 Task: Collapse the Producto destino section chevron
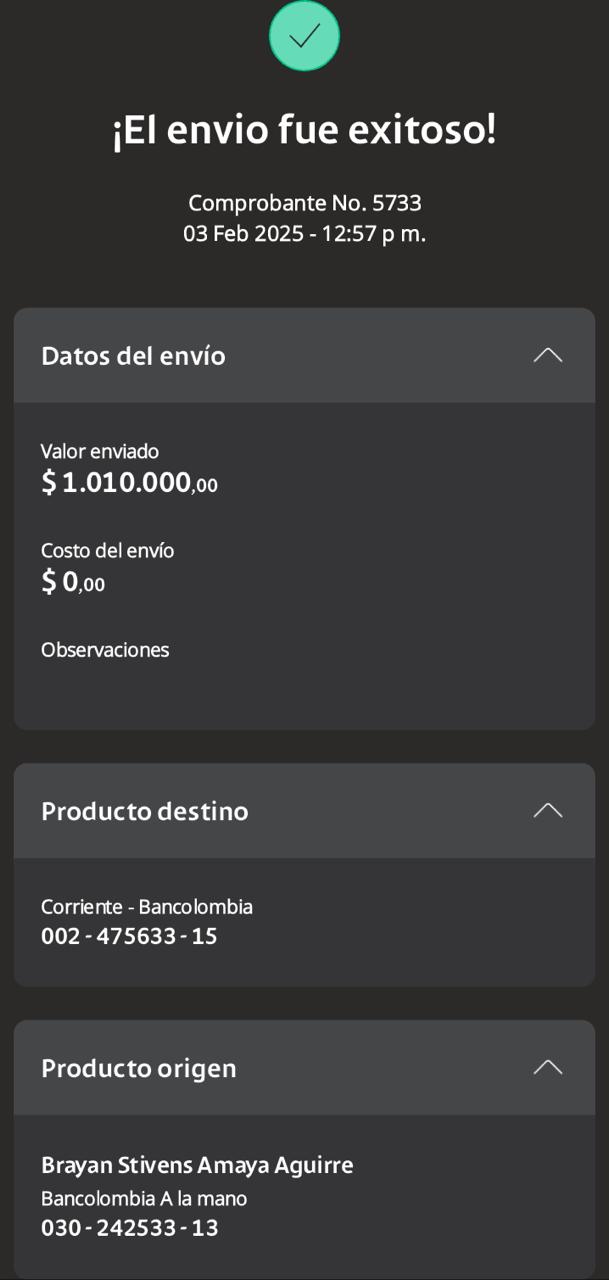click(x=547, y=810)
